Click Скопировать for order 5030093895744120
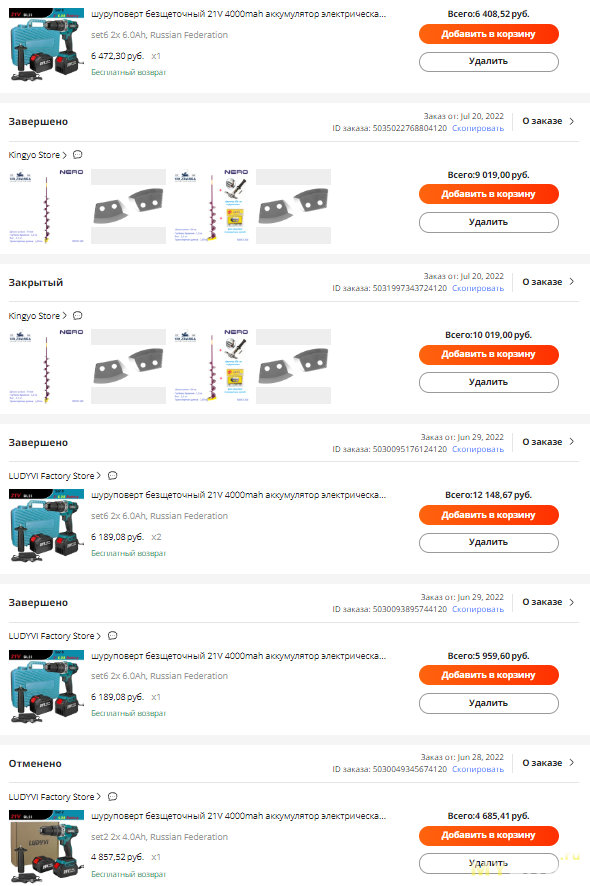This screenshot has width=590, height=886. (478, 609)
